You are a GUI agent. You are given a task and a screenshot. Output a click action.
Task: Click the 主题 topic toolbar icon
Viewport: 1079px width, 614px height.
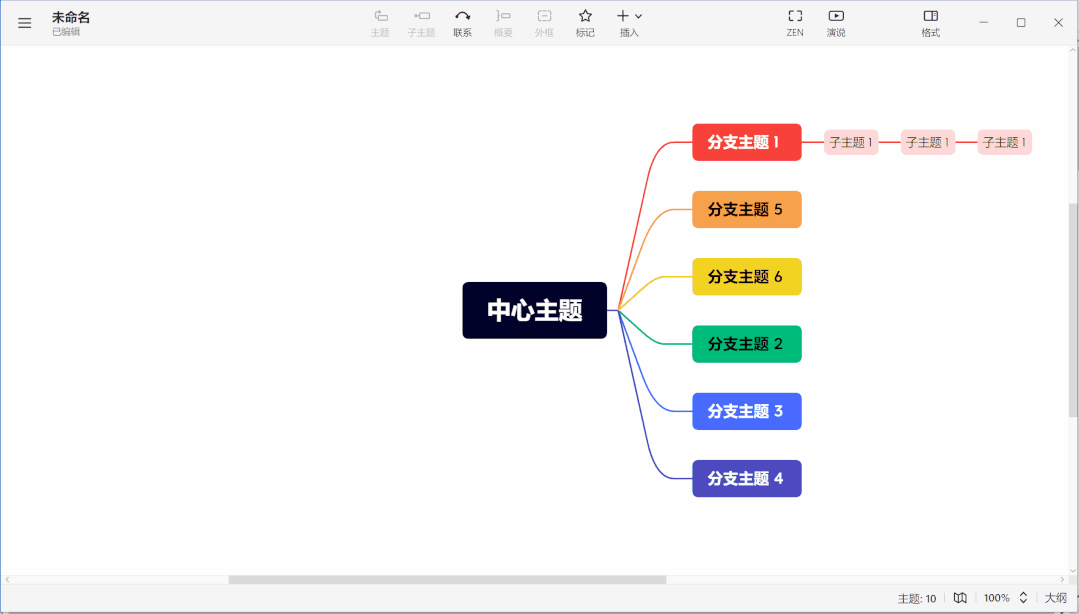coord(380,17)
